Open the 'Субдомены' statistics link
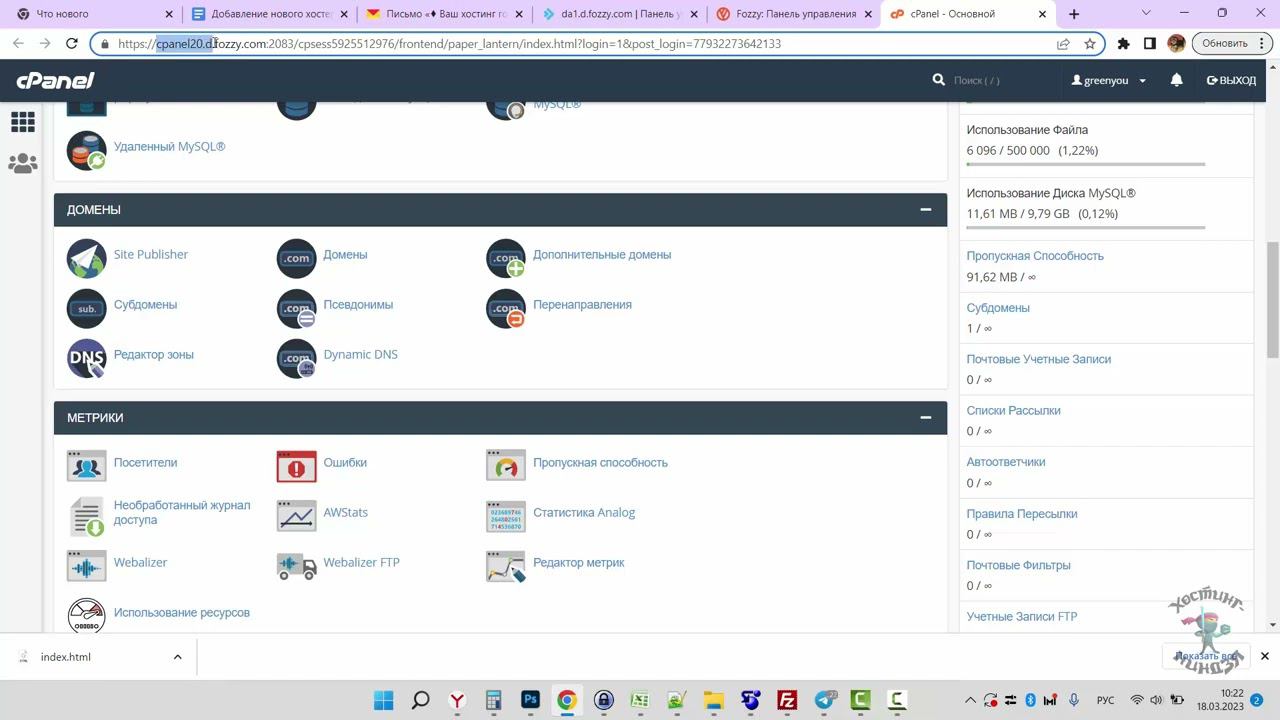 point(998,308)
